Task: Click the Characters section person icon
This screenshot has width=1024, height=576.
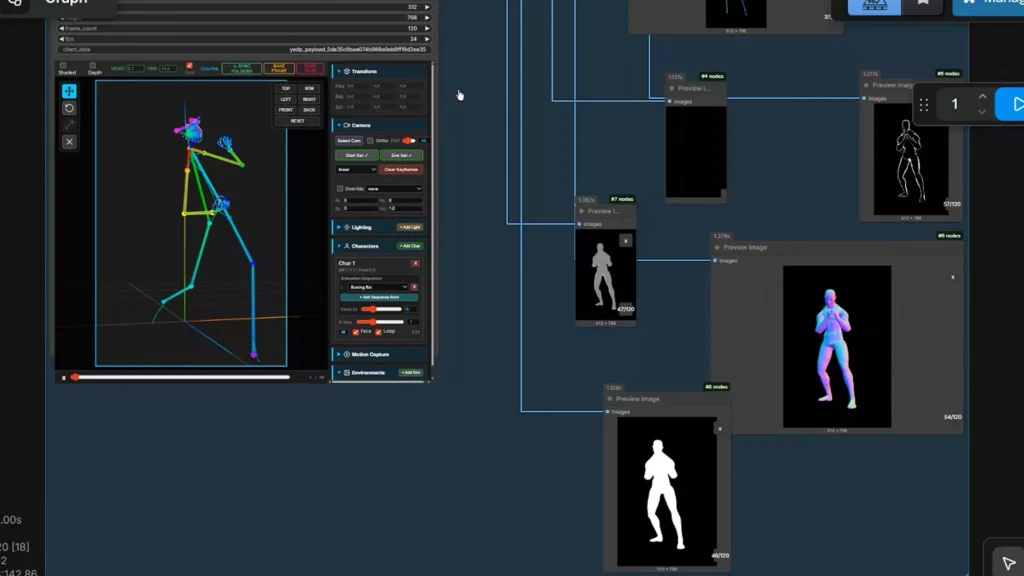Action: point(347,246)
